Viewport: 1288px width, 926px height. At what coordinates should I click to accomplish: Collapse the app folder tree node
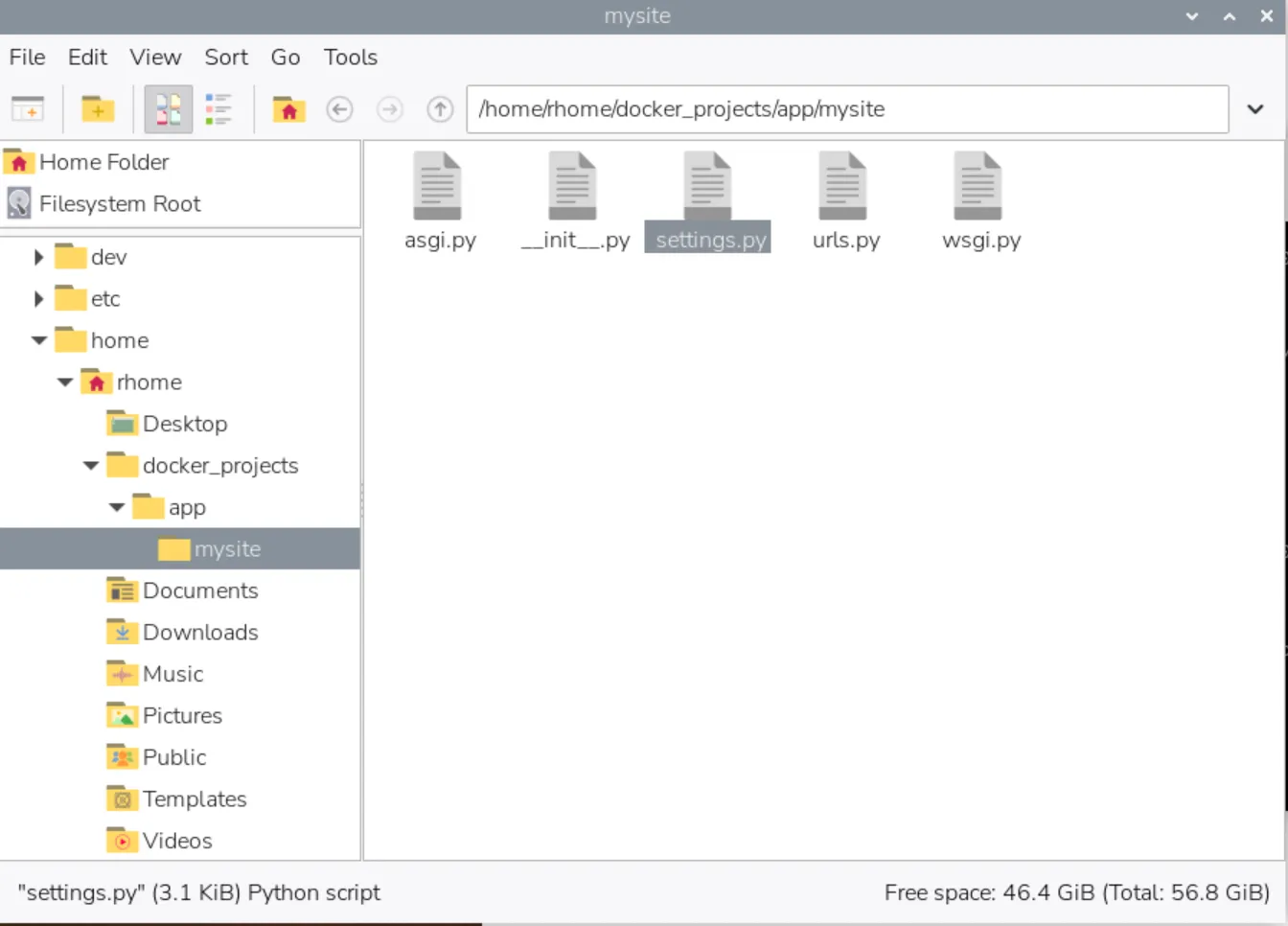click(x=117, y=507)
